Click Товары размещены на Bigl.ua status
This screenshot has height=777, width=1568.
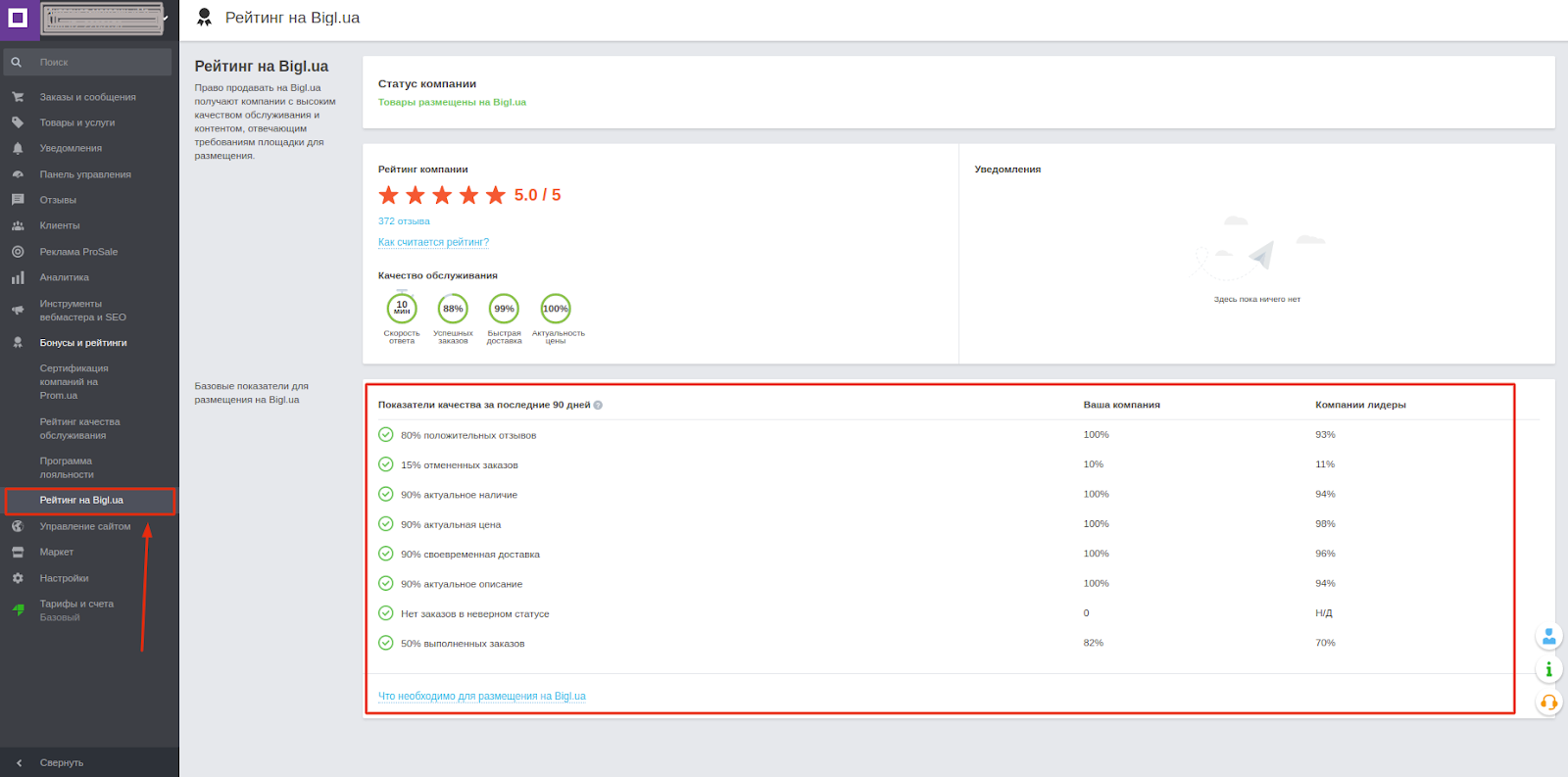coord(452,102)
